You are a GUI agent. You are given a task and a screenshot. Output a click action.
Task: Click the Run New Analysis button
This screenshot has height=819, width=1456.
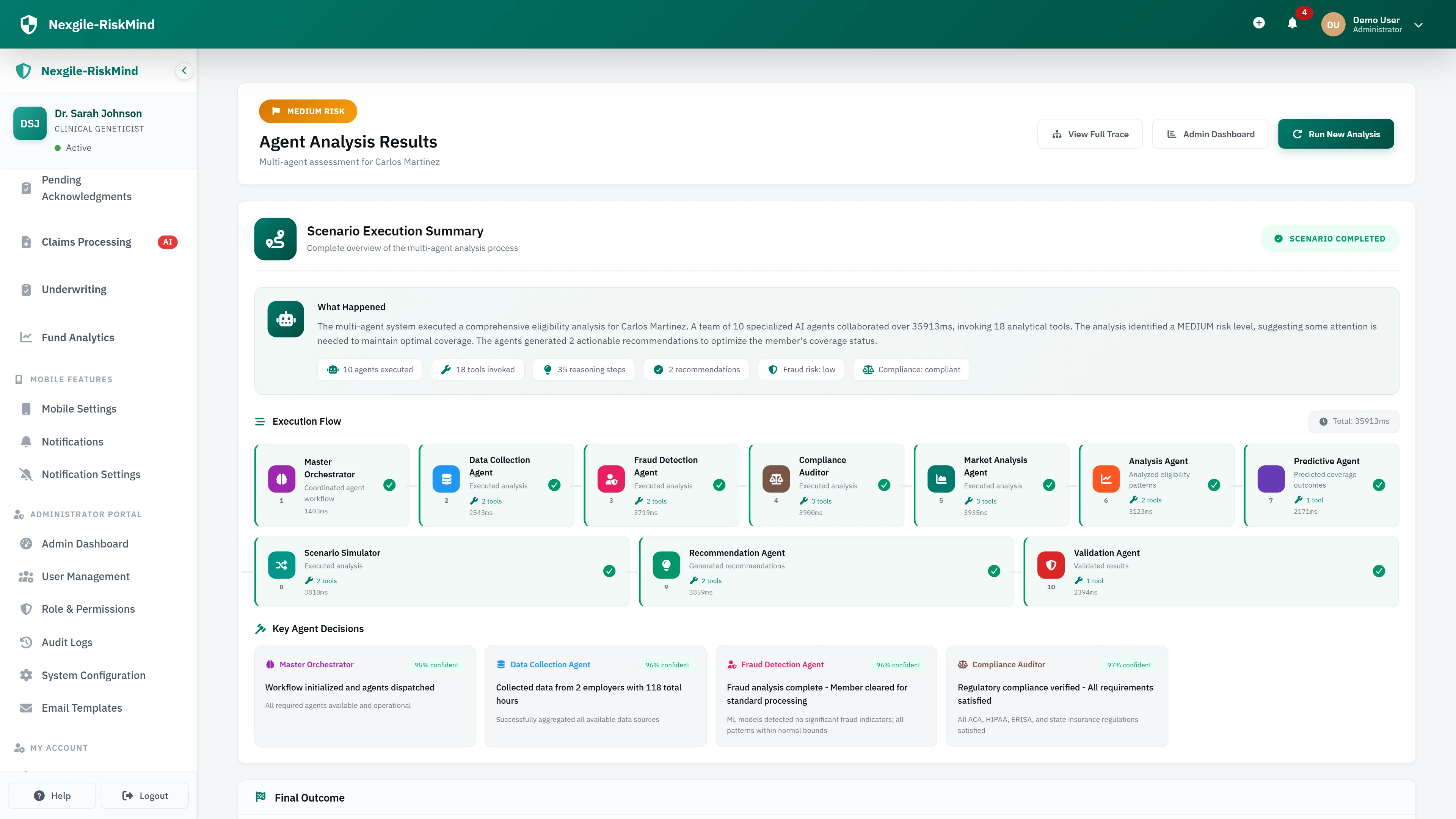point(1335,134)
